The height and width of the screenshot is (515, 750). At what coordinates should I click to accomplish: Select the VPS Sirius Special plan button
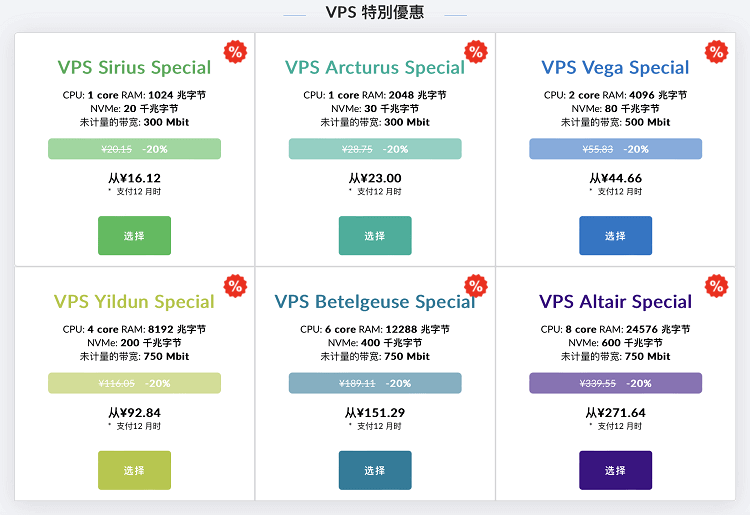134,235
